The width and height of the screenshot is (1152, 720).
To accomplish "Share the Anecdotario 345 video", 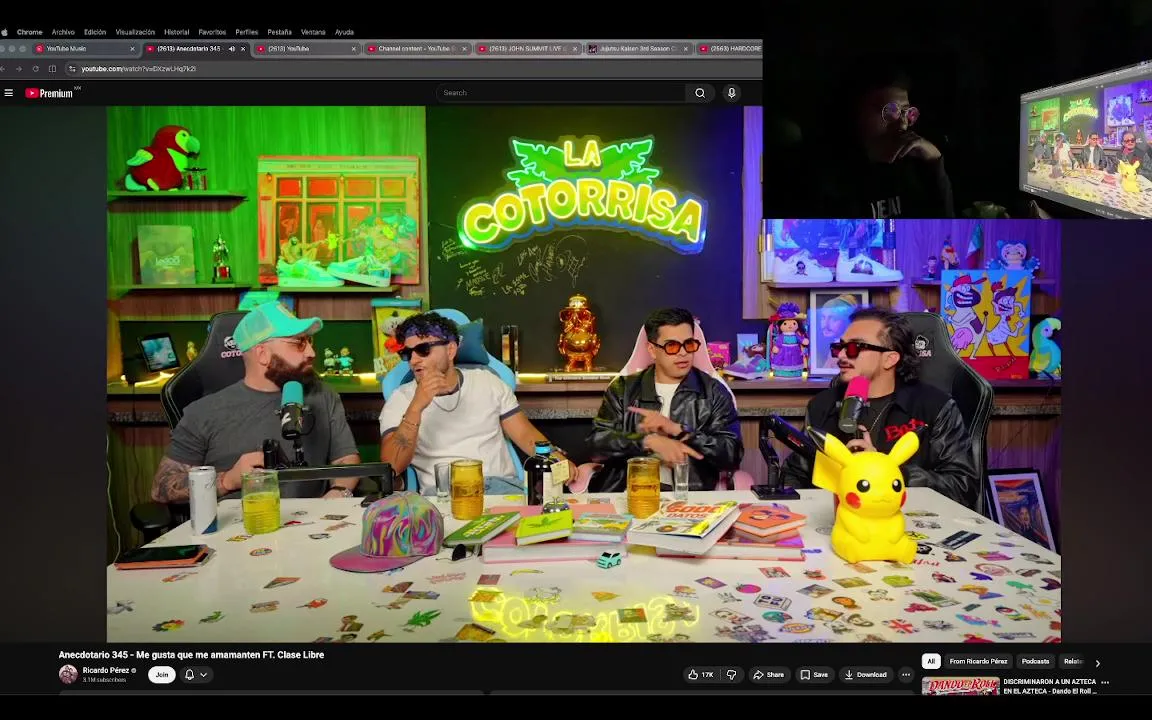I will point(768,674).
